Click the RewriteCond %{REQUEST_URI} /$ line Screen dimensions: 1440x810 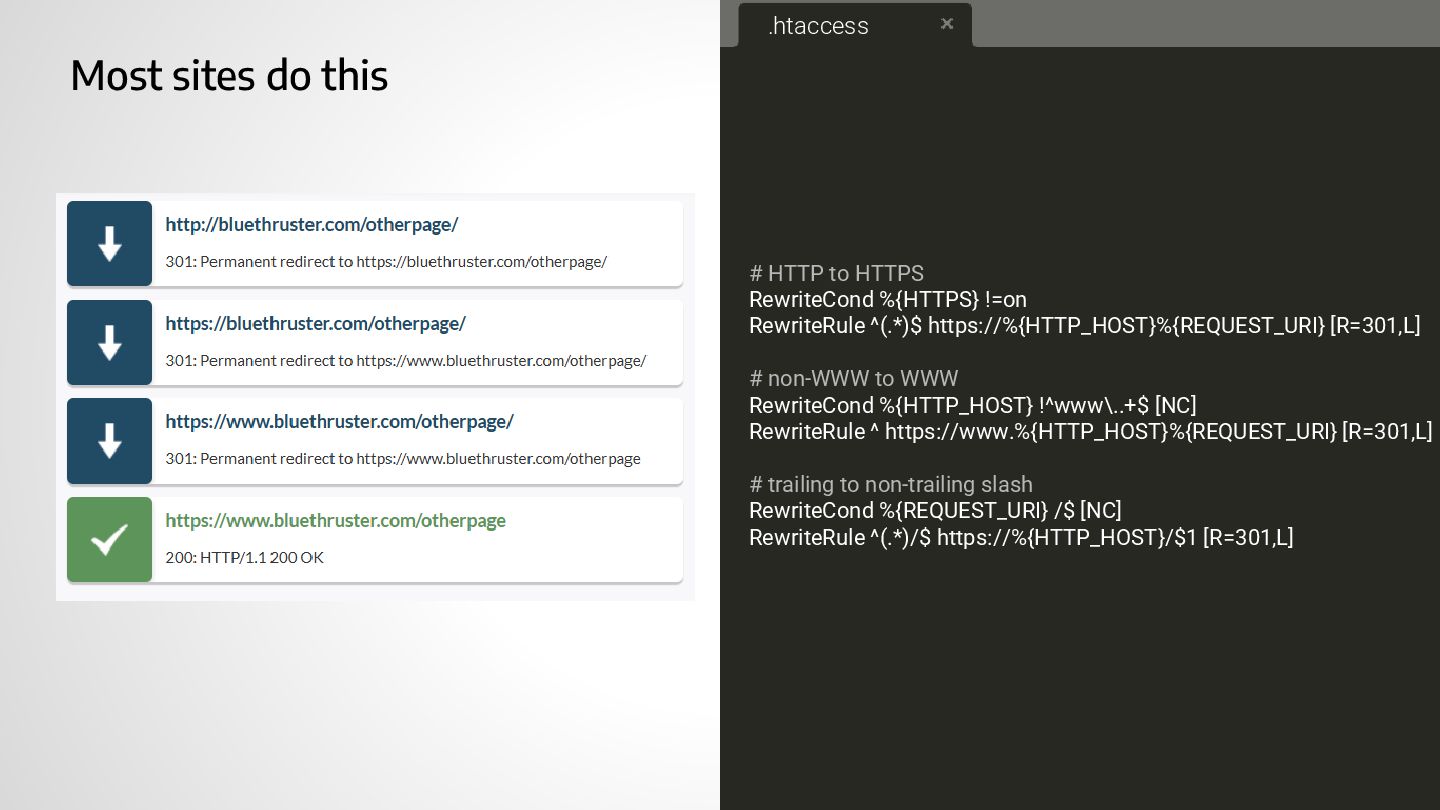tap(935, 510)
